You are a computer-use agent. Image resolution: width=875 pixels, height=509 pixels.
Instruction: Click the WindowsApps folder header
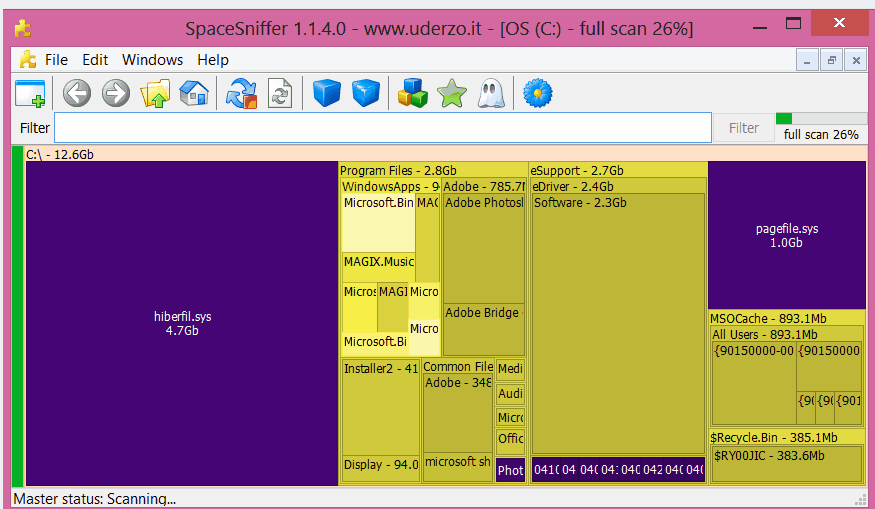391,186
